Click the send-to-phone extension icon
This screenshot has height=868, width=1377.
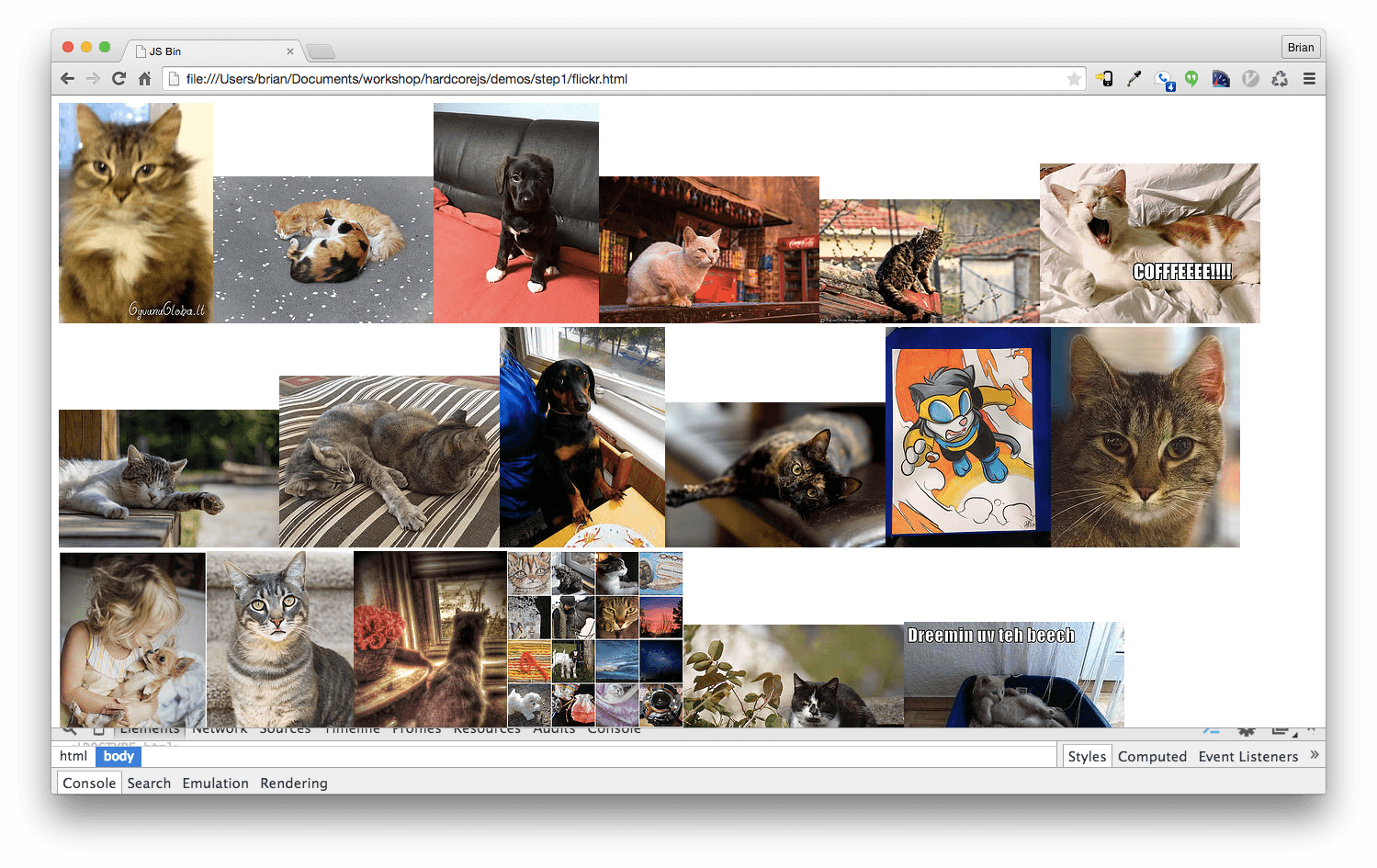pos(1104,79)
